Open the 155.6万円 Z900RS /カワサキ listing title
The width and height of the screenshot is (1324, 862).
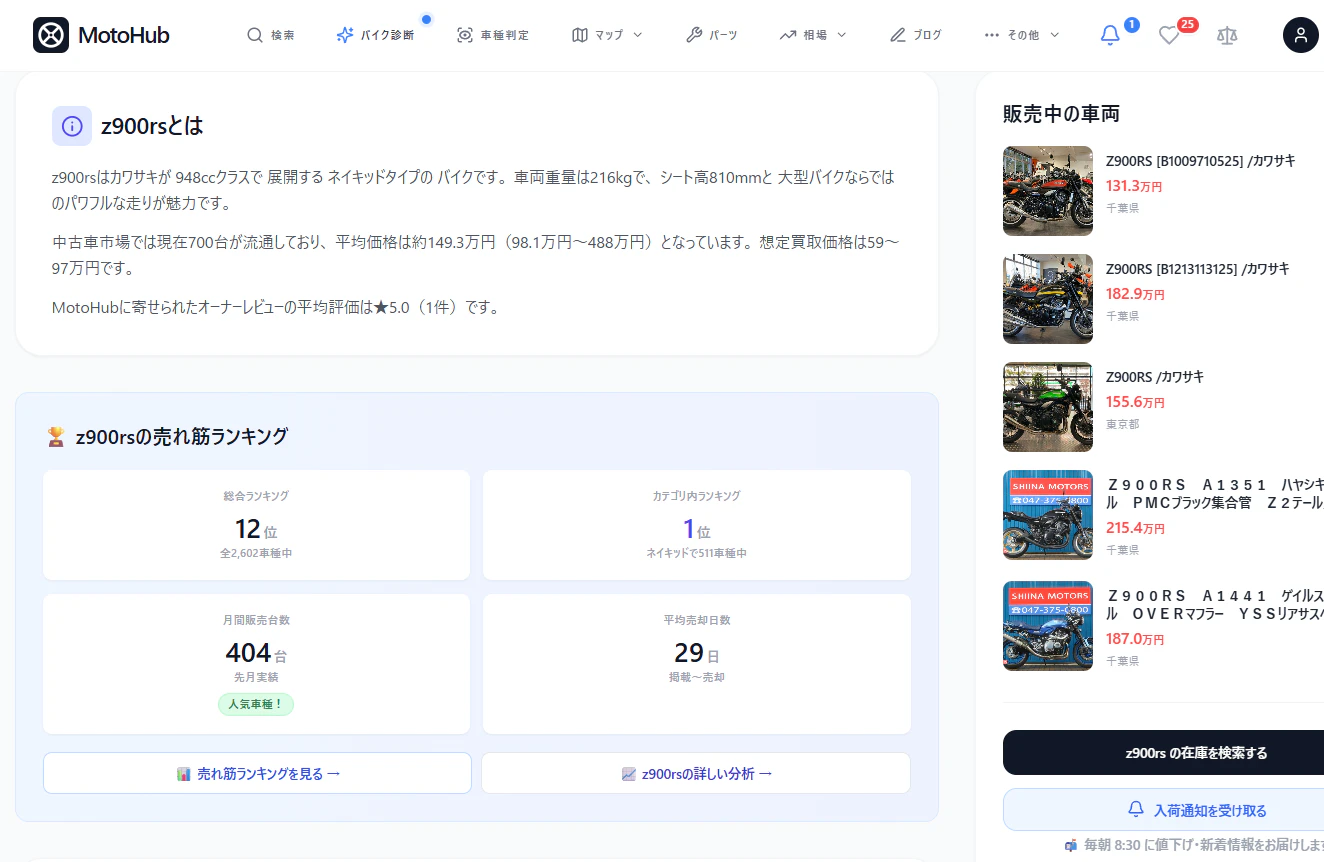tap(1155, 377)
